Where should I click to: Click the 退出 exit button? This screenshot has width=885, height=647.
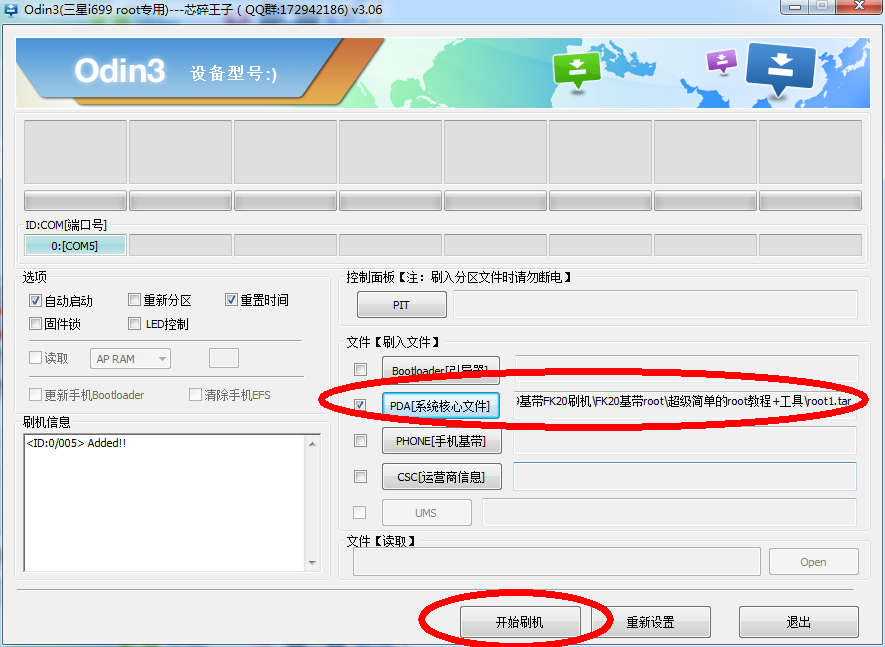[x=799, y=622]
